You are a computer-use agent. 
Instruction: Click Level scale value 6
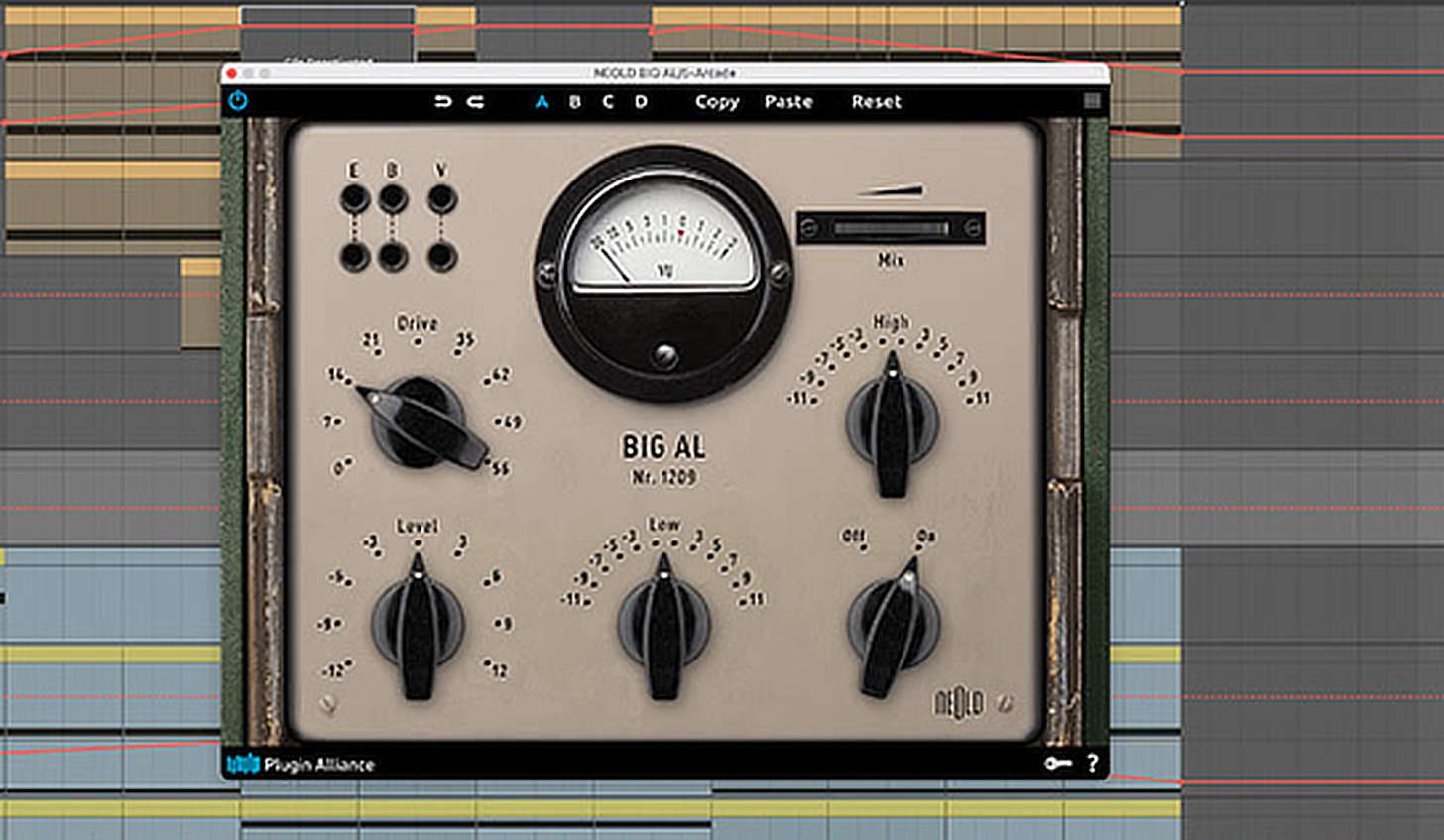pos(496,578)
